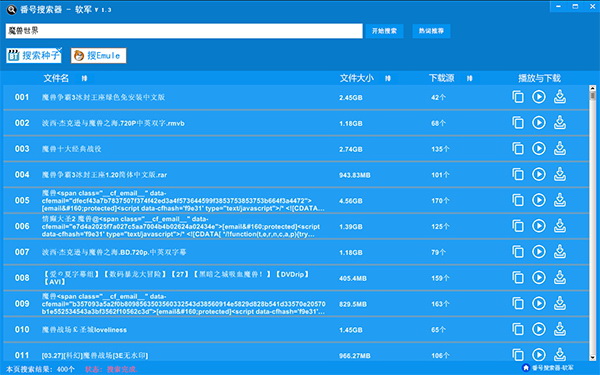The height and width of the screenshot is (375, 600).
Task: Download result row 011 file
Action: (560, 354)
